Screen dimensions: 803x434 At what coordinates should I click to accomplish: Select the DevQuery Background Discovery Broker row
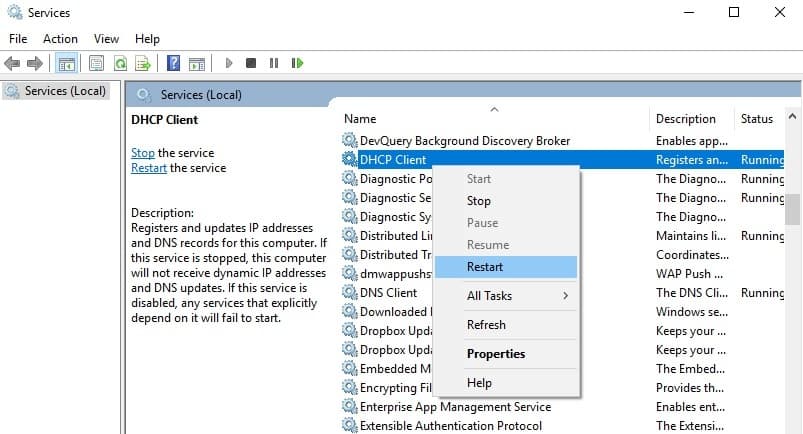562,140
